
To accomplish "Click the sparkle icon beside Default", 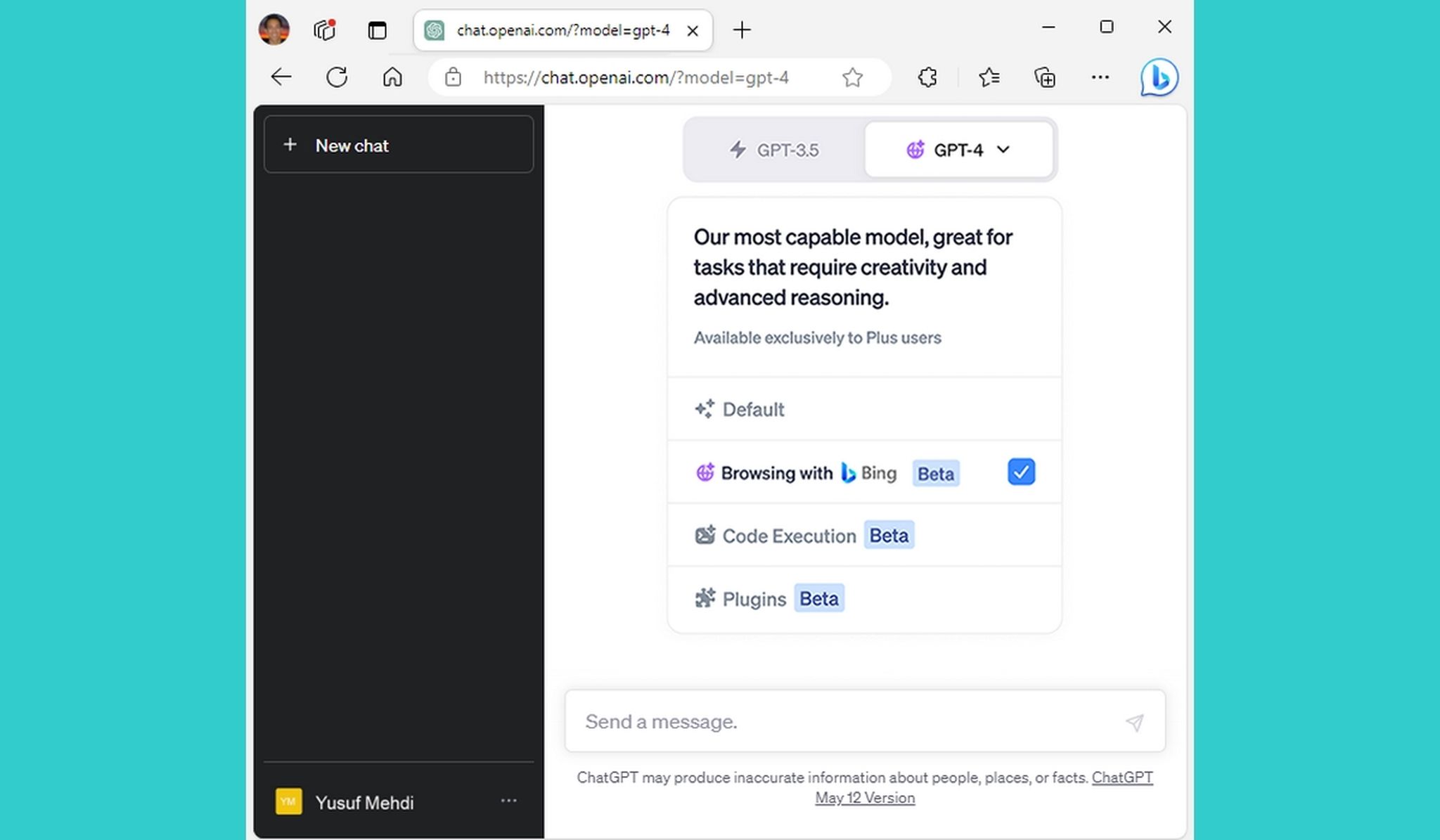I will (x=705, y=408).
